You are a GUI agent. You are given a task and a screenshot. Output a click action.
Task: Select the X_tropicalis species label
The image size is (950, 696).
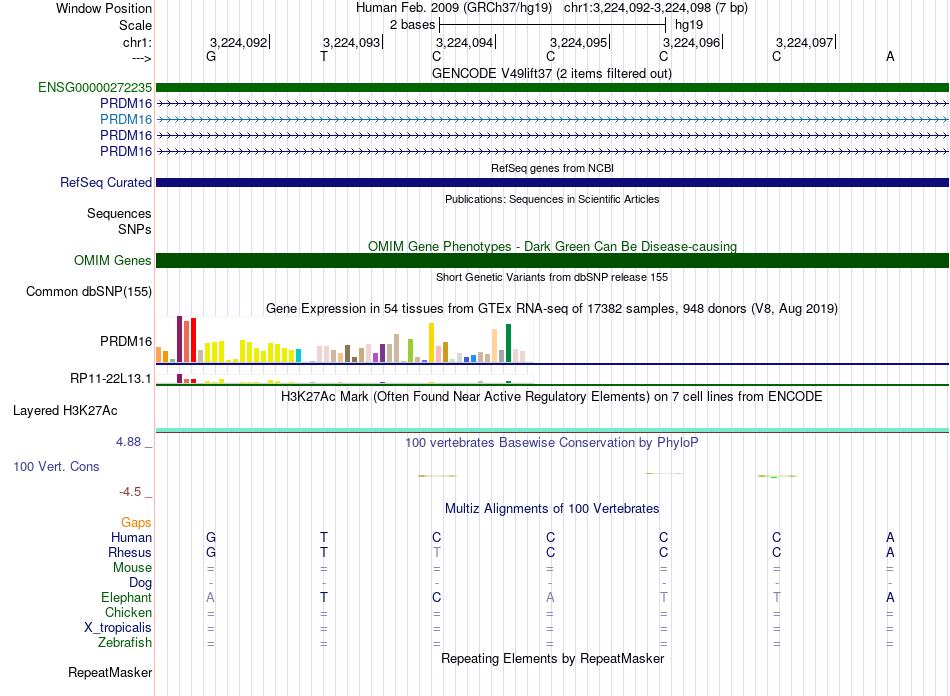118,628
